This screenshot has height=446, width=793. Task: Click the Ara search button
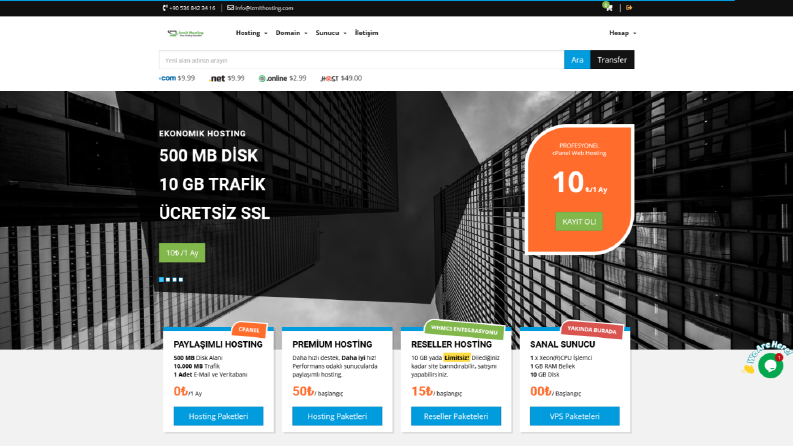(x=577, y=60)
